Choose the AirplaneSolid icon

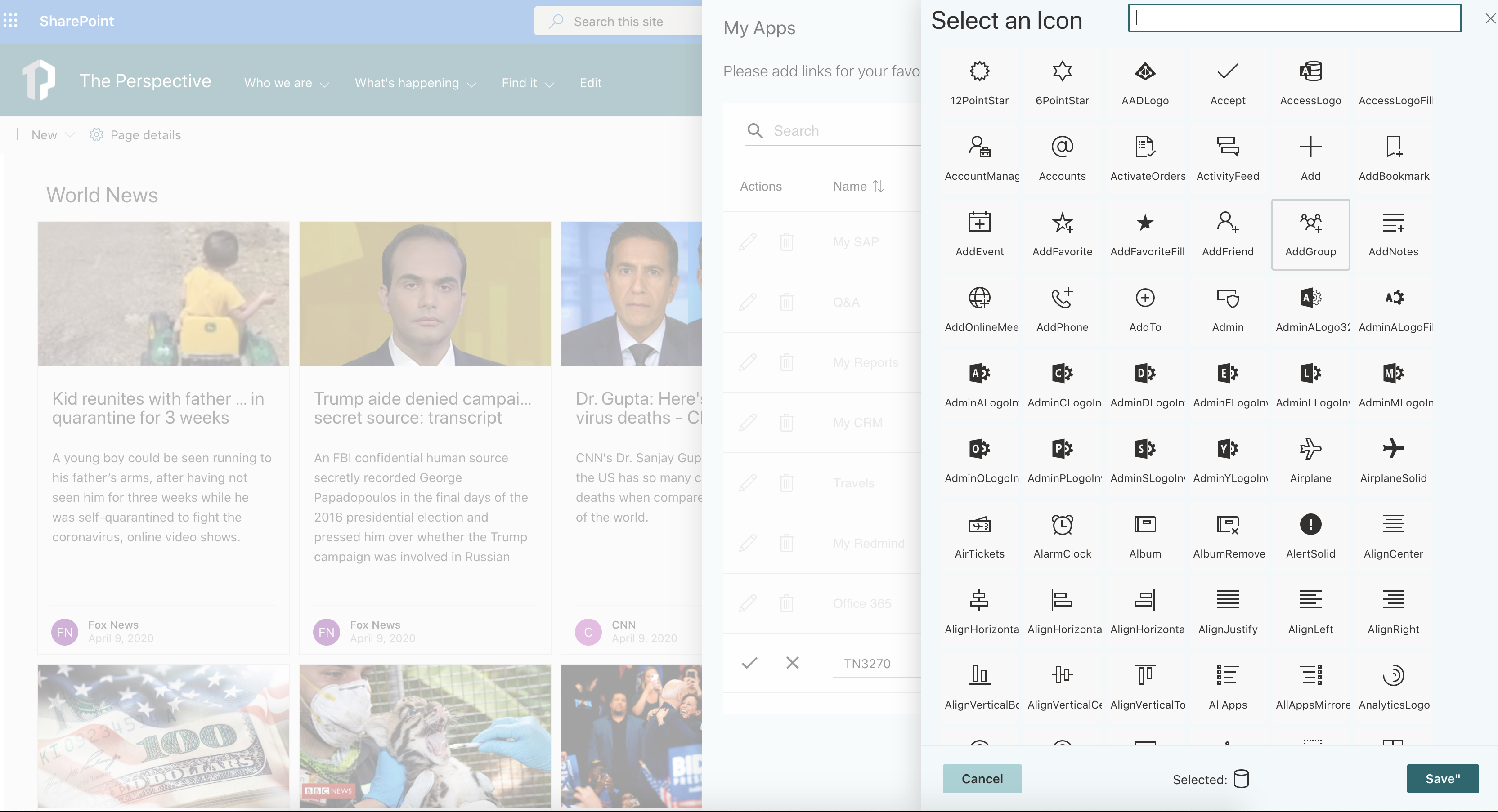click(1393, 461)
